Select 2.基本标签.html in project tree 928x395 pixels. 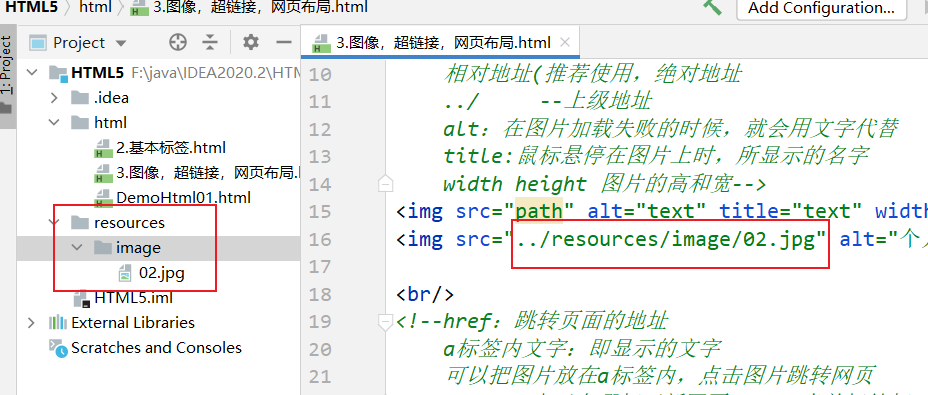pyautogui.click(x=170, y=147)
